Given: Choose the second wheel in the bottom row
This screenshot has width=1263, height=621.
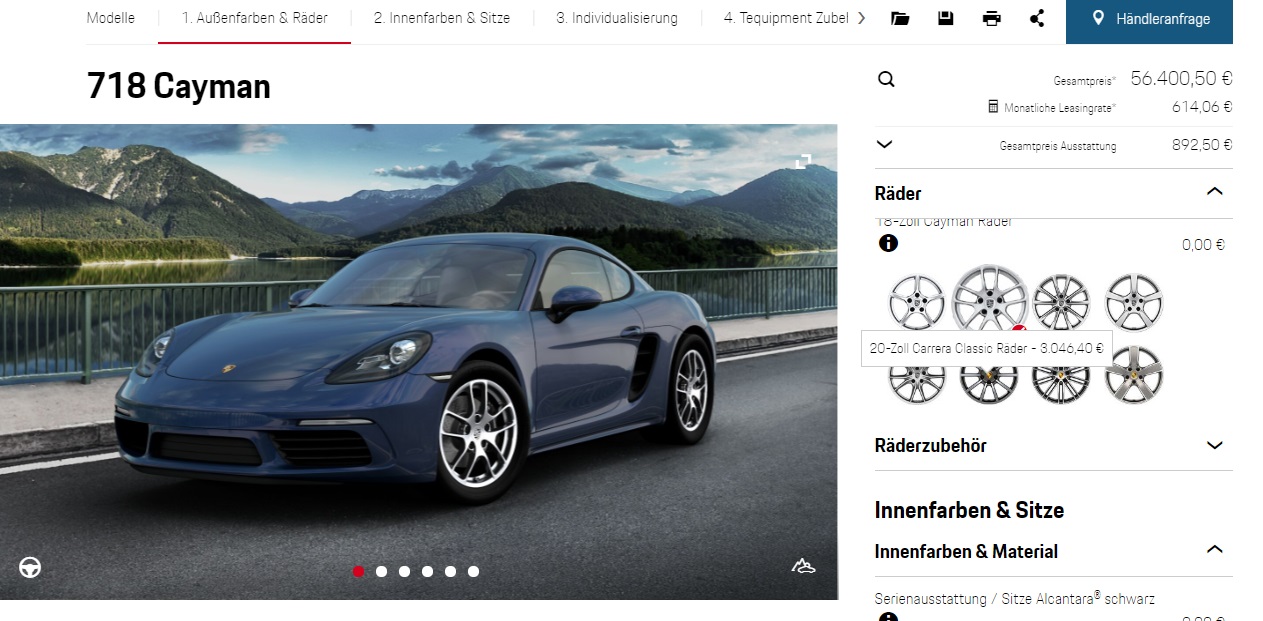Looking at the screenshot, I should (989, 384).
